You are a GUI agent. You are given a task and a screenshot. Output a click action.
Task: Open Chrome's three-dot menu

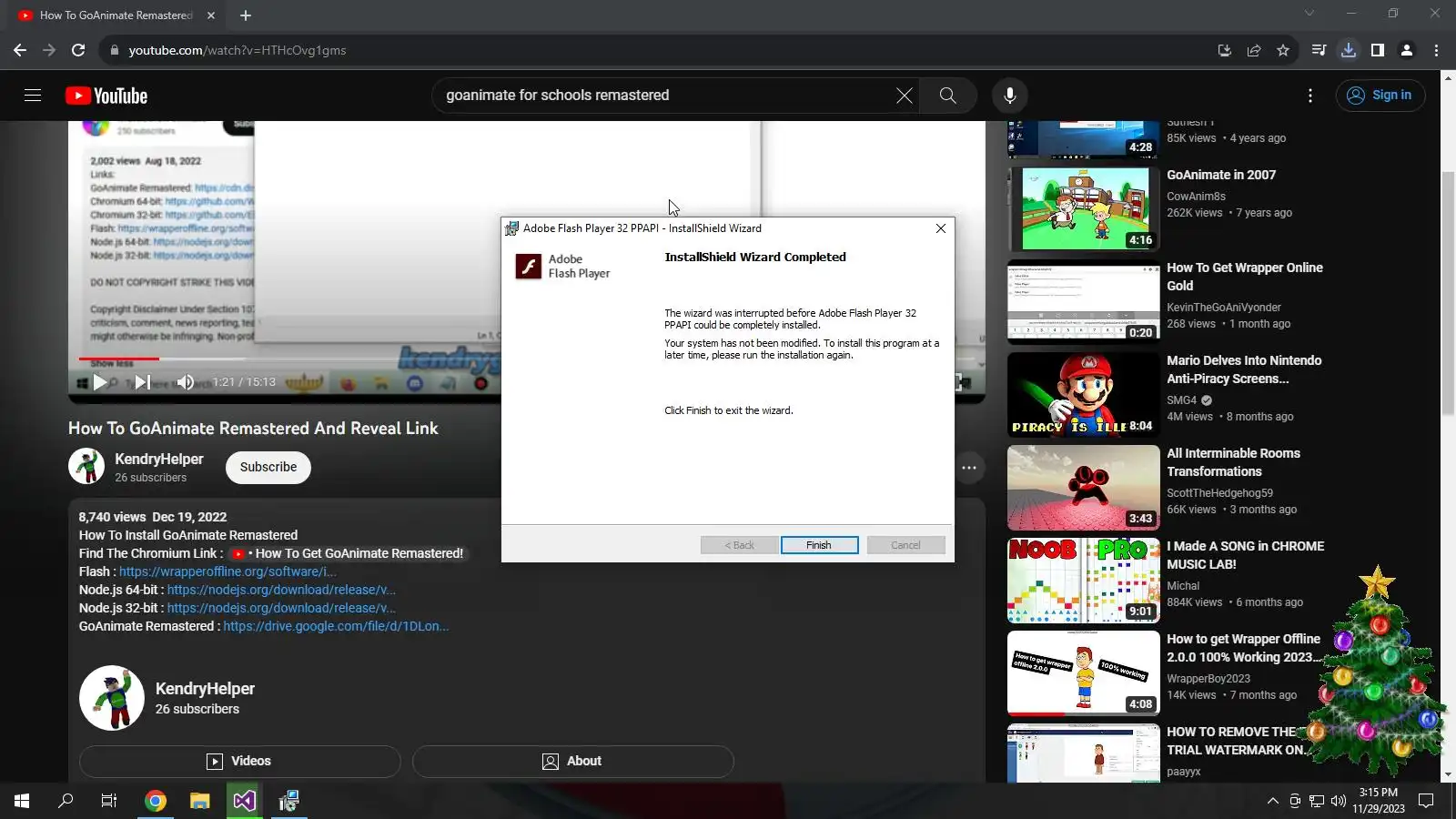tap(1436, 50)
